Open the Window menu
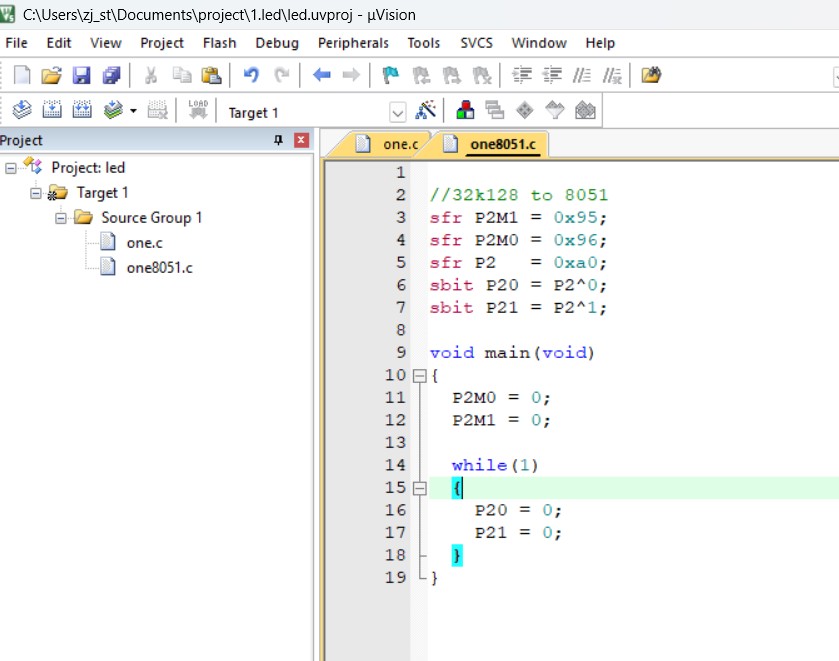Viewport: 839px width, 661px height. pyautogui.click(x=539, y=43)
